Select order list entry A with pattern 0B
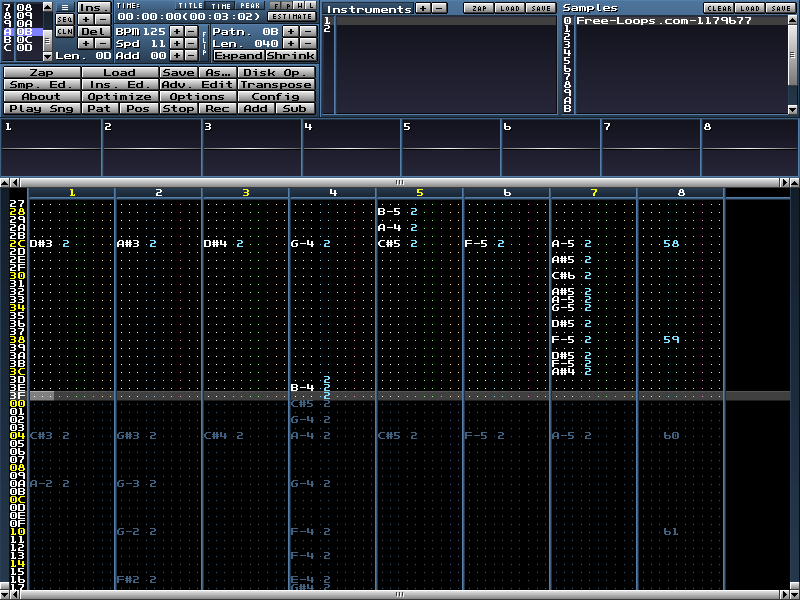 click(22, 32)
